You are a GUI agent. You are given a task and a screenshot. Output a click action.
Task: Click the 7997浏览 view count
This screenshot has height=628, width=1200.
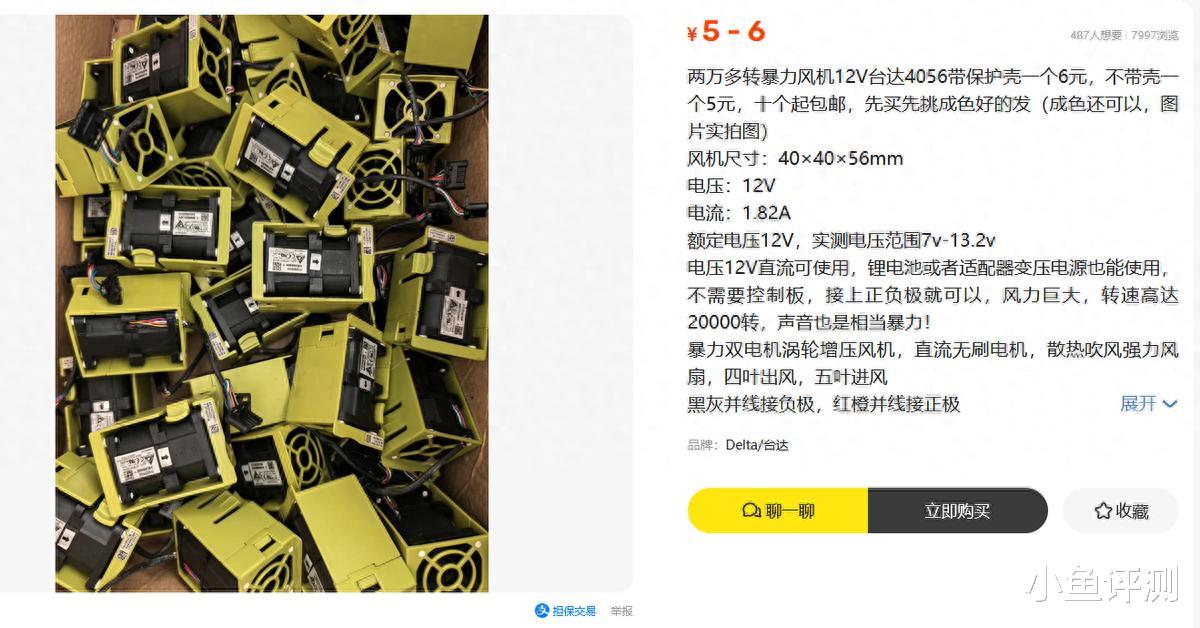tap(1155, 35)
